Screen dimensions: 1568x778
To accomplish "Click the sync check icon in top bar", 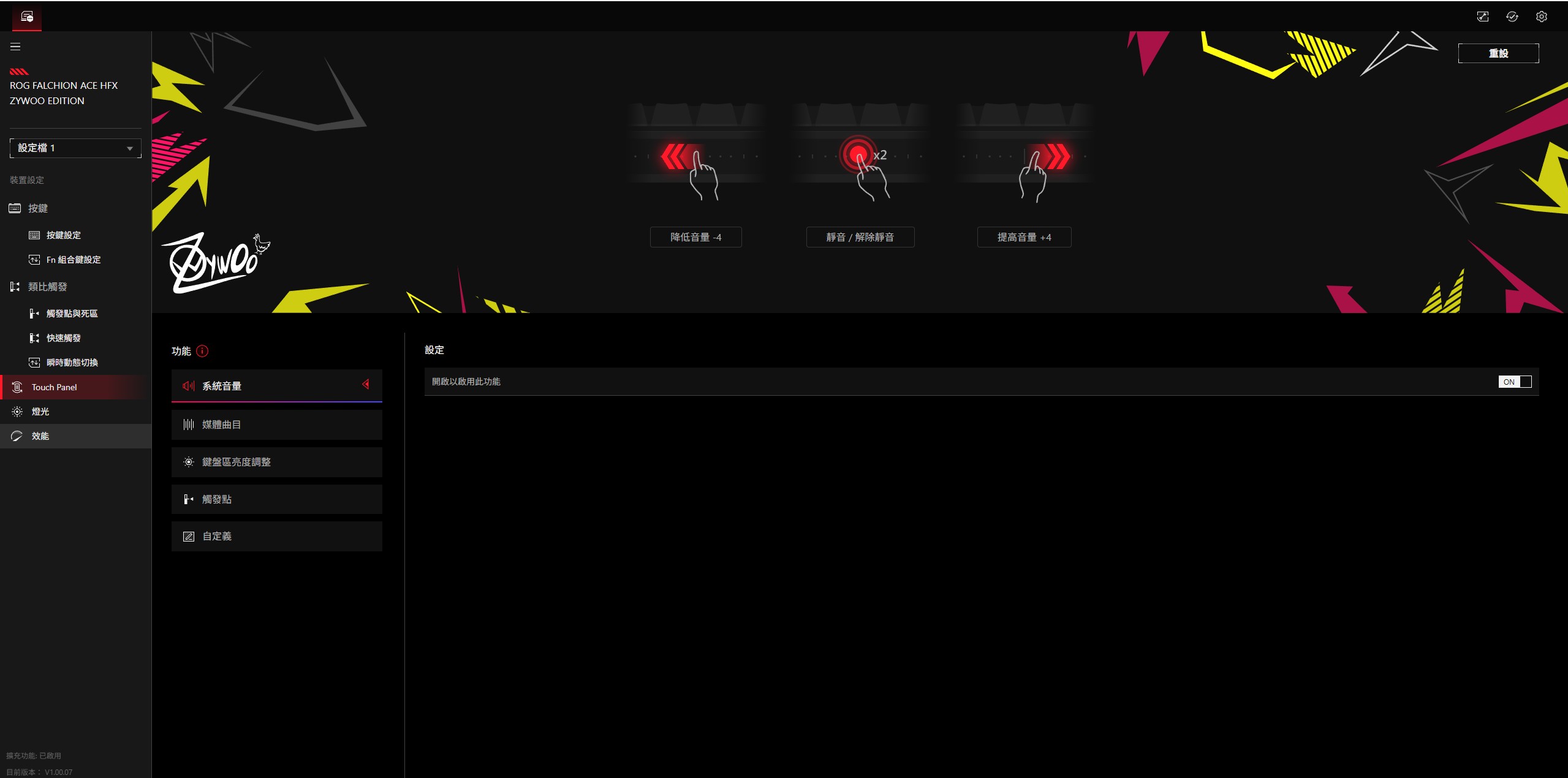I will point(1512,17).
